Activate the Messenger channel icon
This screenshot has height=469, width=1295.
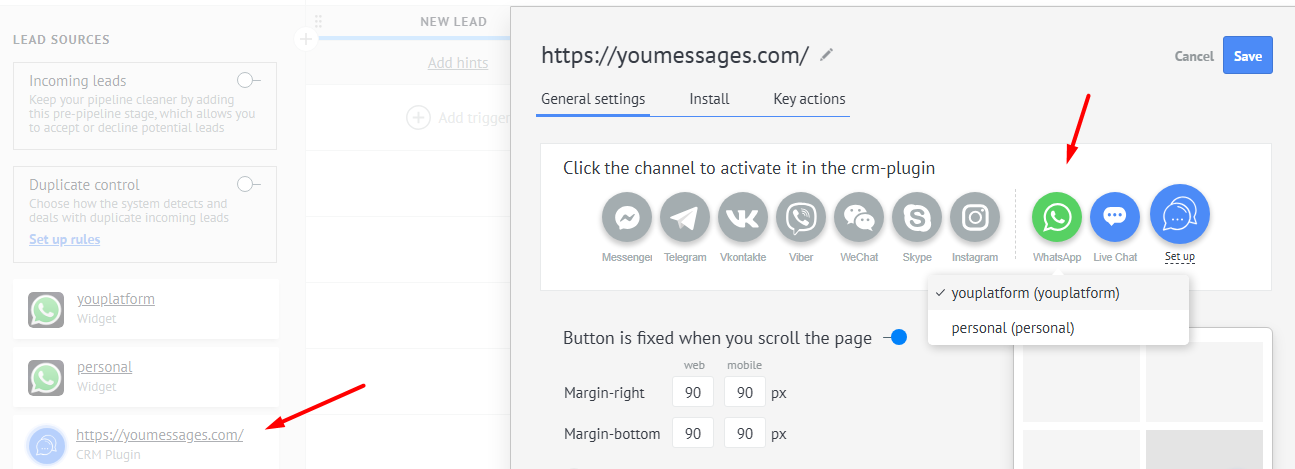point(627,218)
